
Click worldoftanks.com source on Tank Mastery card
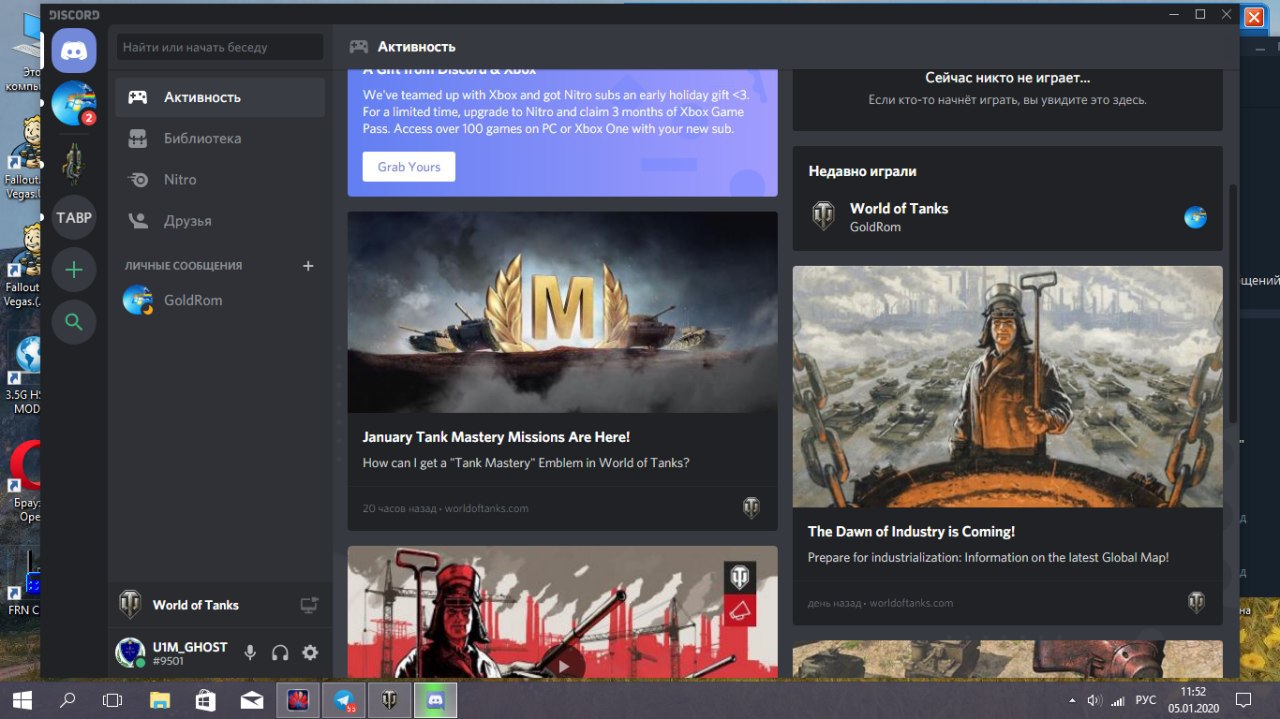(486, 508)
